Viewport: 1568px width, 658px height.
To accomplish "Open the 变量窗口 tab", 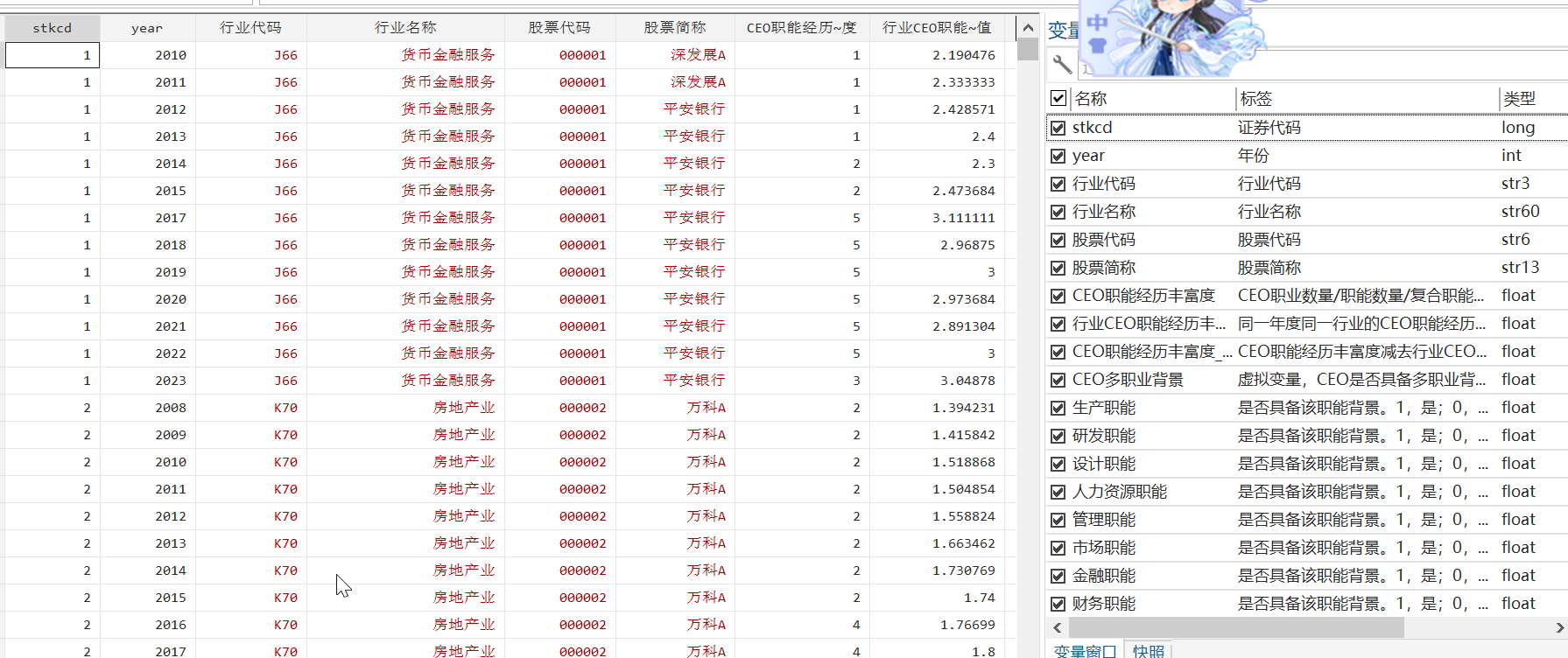I will click(1085, 651).
